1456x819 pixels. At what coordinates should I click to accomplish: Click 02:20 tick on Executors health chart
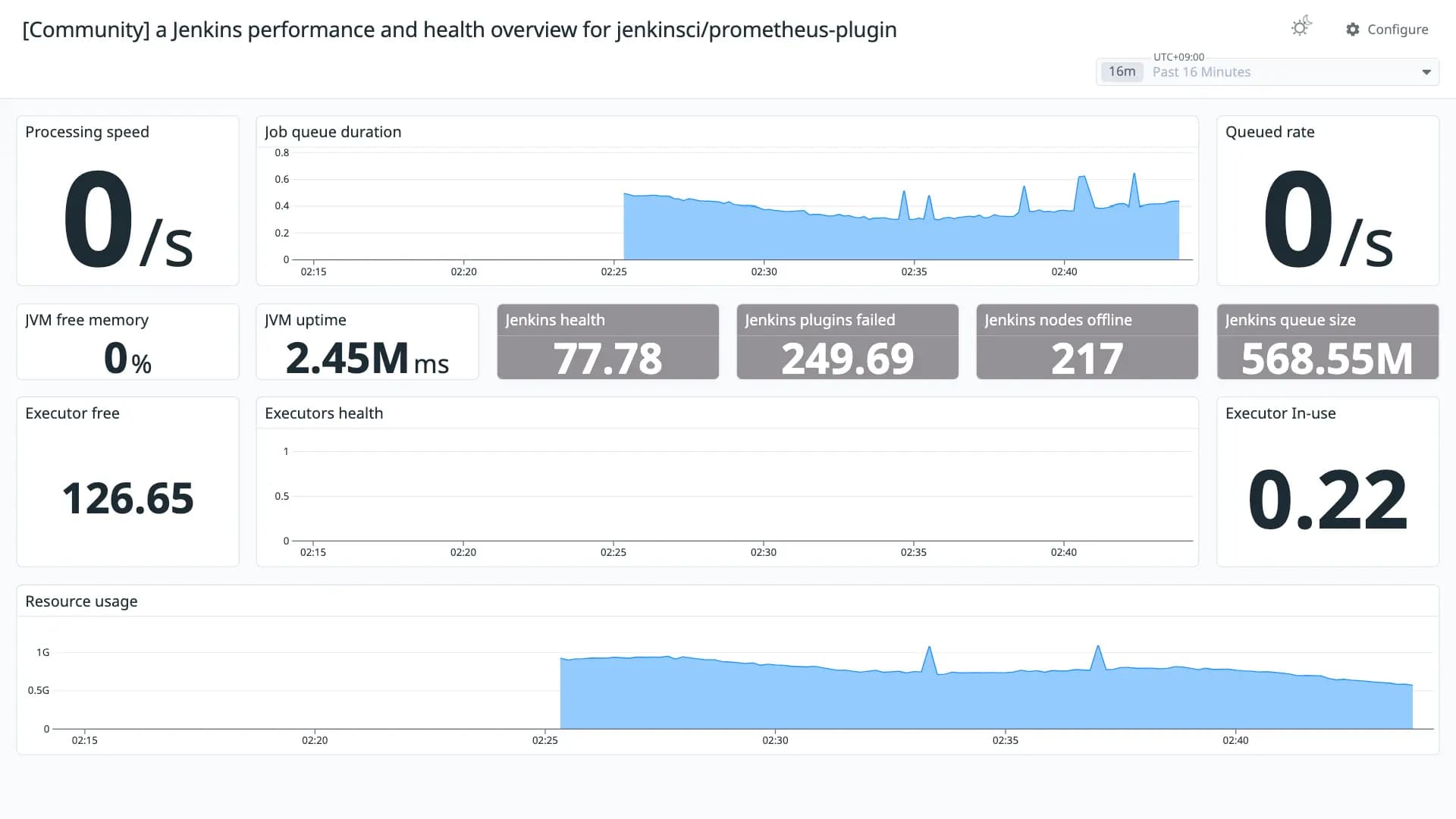click(x=463, y=552)
